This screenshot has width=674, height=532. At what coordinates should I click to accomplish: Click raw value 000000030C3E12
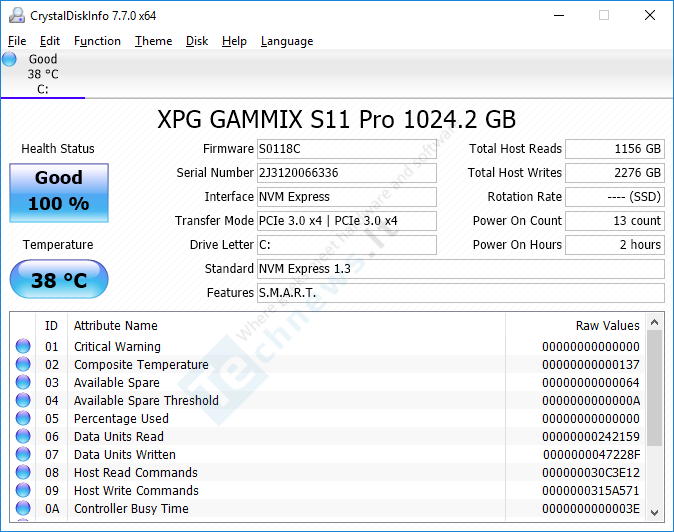point(591,473)
